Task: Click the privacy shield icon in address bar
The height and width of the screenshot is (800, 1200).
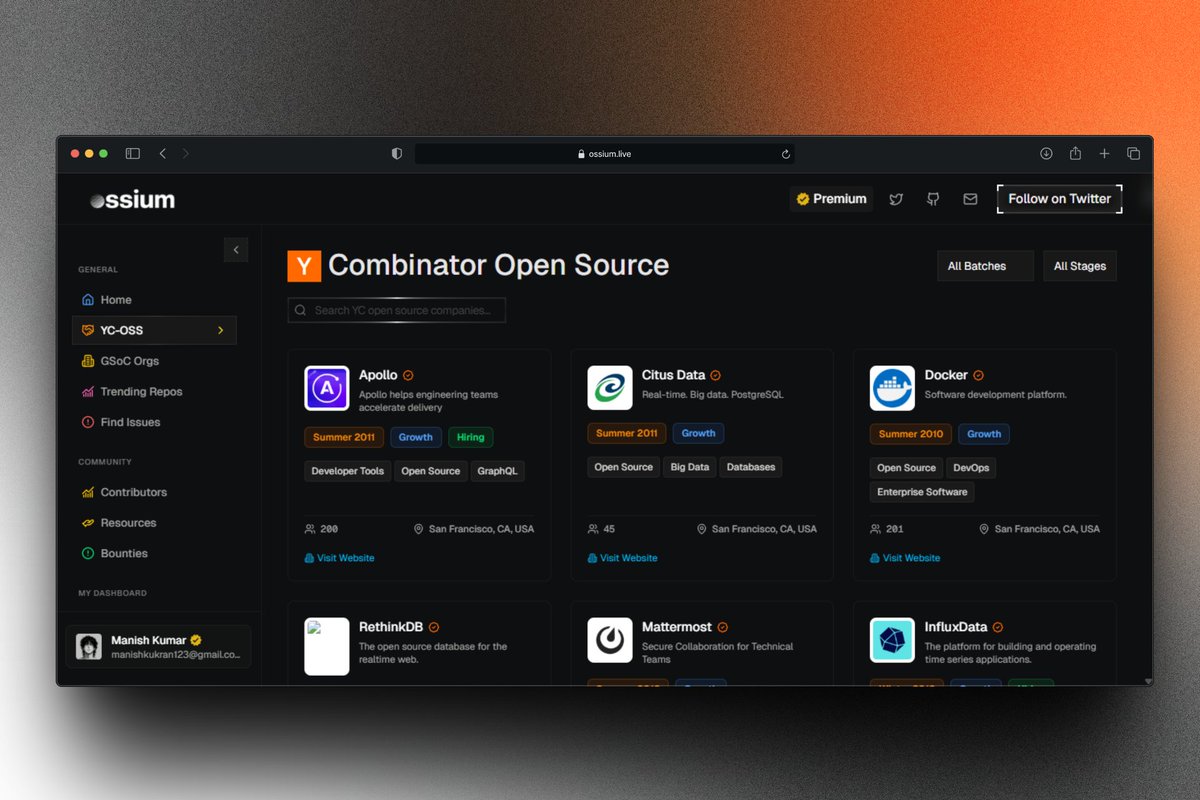Action: pos(397,154)
